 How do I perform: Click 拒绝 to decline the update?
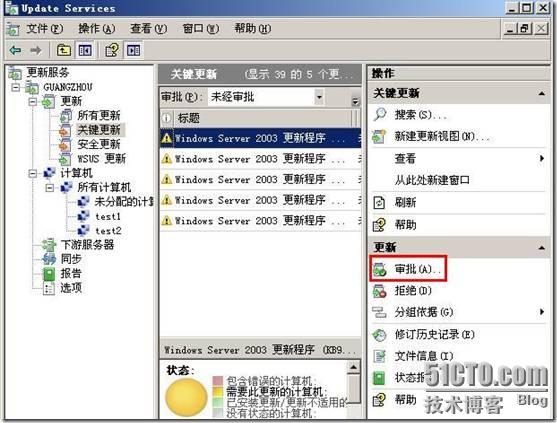pyautogui.click(x=413, y=291)
